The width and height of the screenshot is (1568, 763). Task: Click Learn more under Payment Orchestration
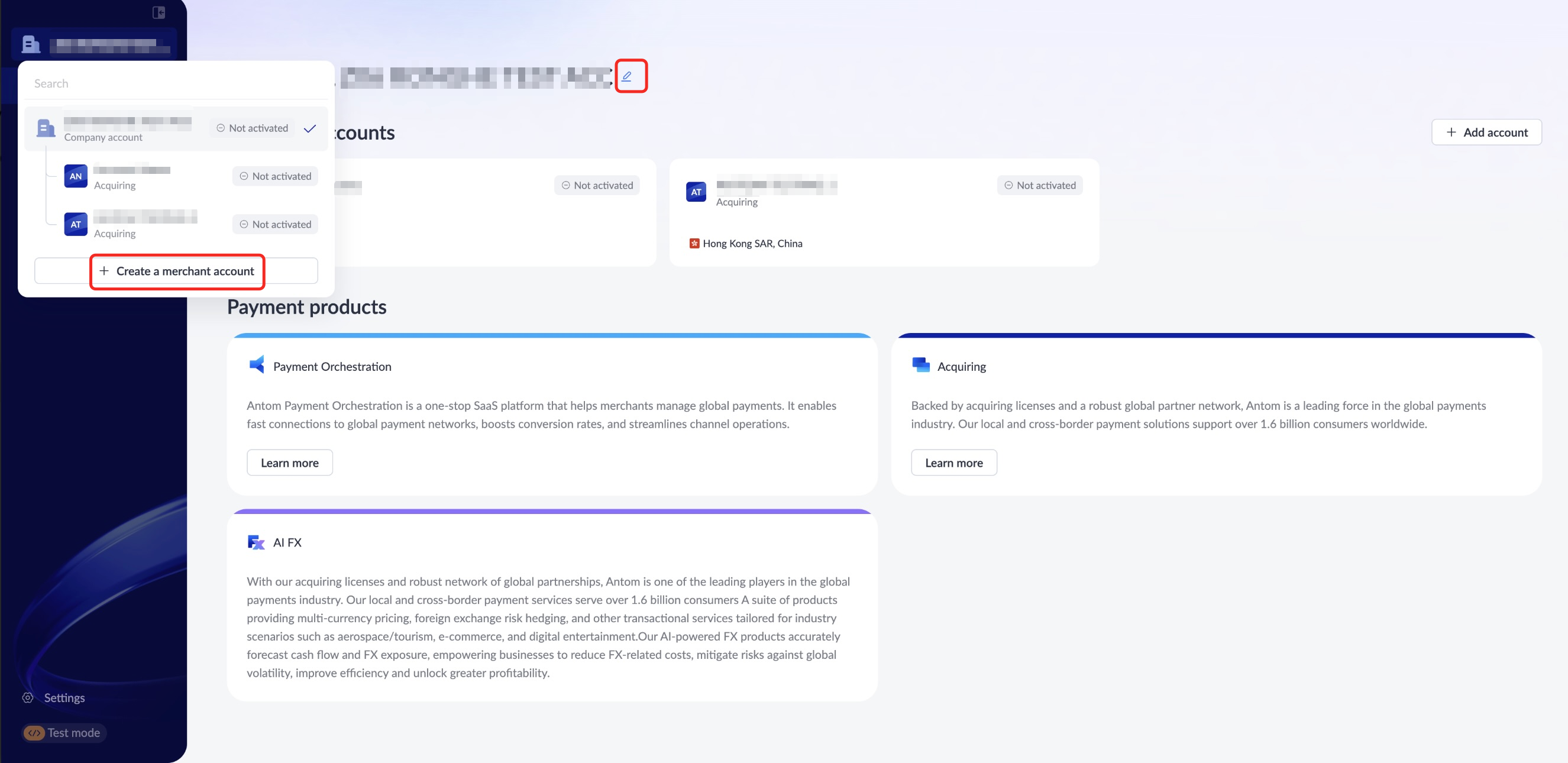point(290,463)
